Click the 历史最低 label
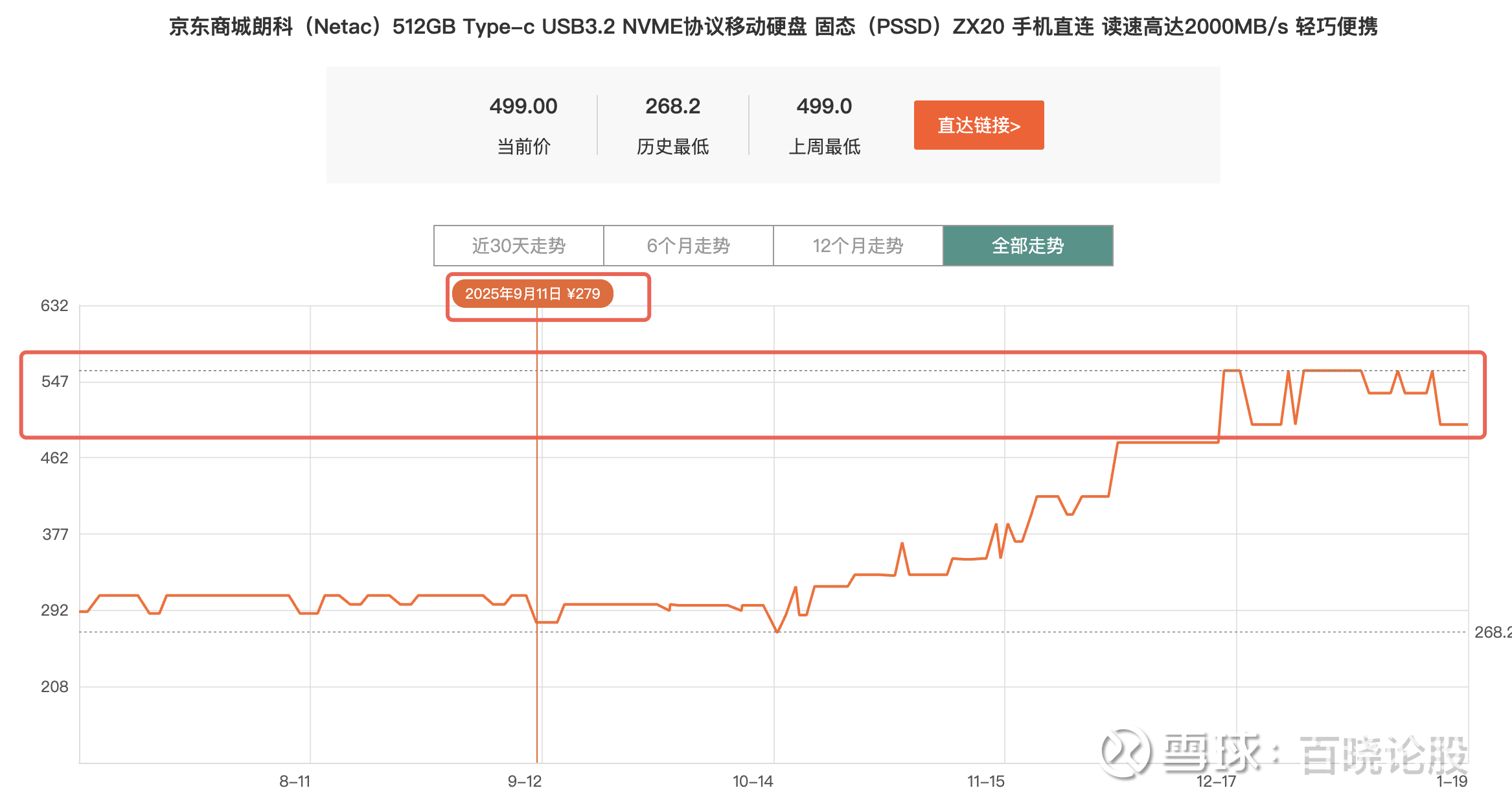Screen dimensions: 1512x801 point(672,146)
